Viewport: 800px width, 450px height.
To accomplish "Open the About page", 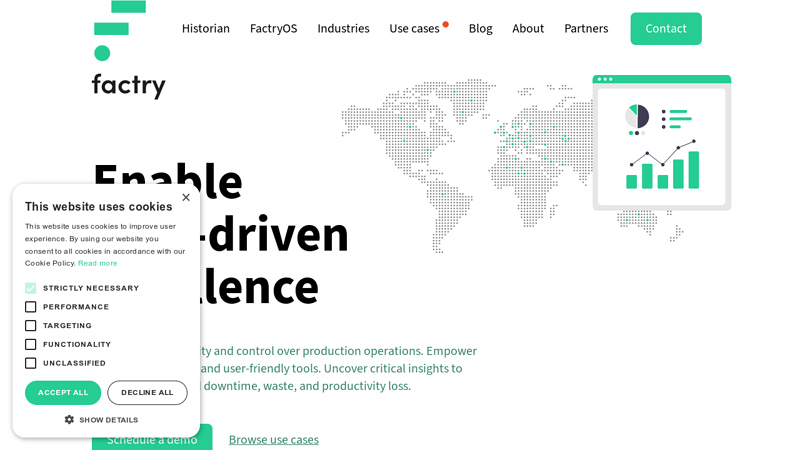I will (528, 29).
